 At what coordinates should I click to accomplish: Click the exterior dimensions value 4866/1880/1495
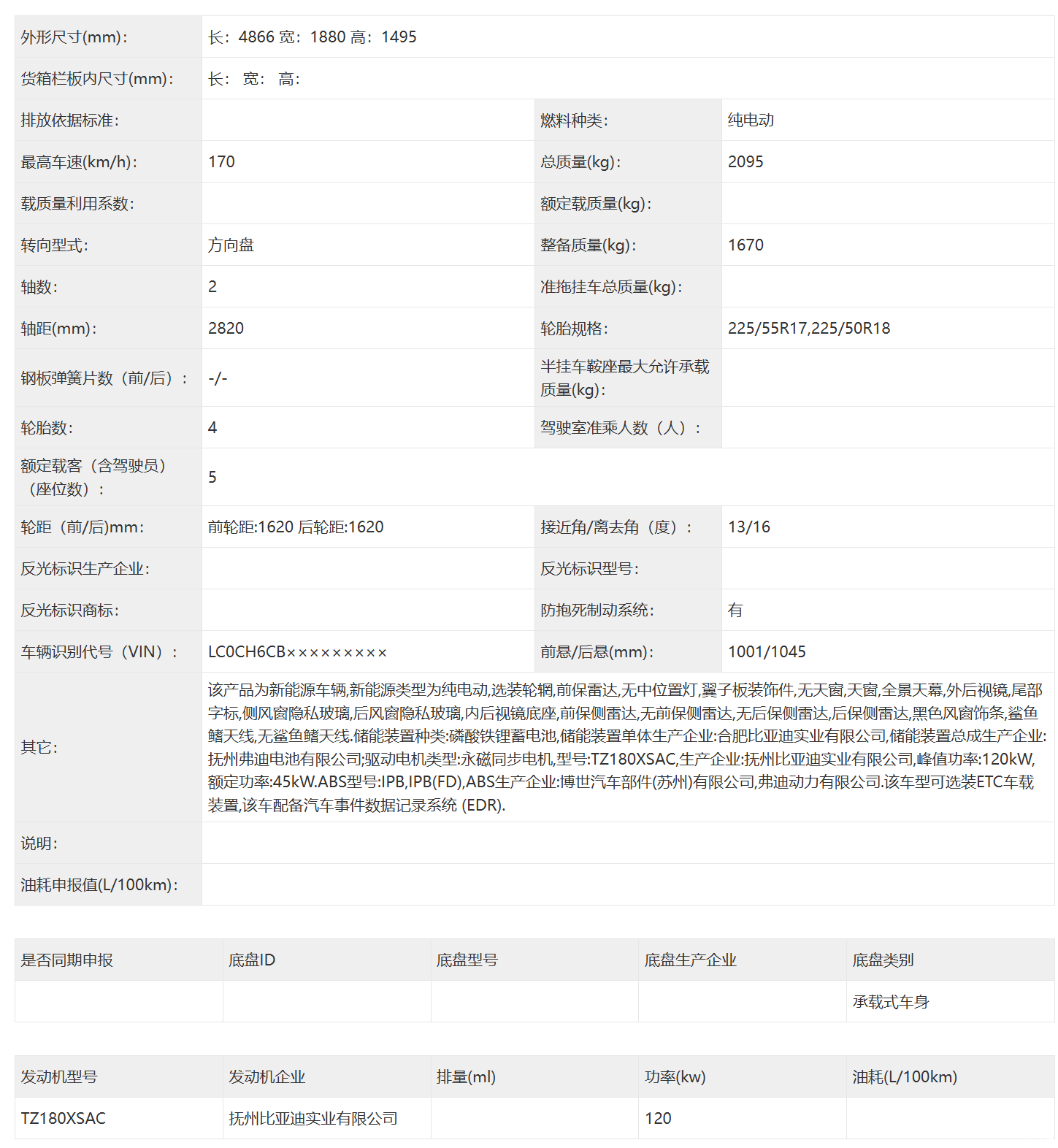pyautogui.click(x=312, y=37)
